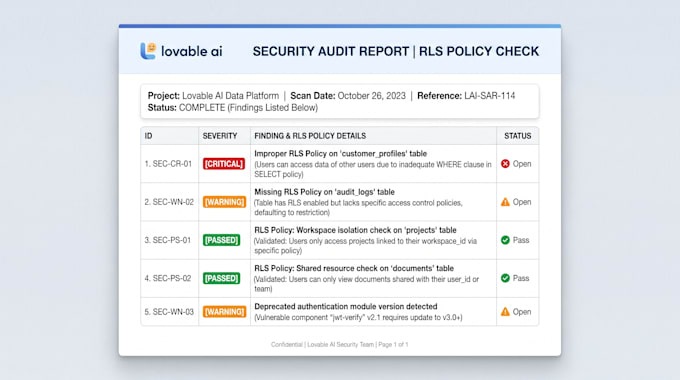Click the orange warning triangle for SEC-WN-03
The image size is (680, 380).
pyautogui.click(x=505, y=312)
